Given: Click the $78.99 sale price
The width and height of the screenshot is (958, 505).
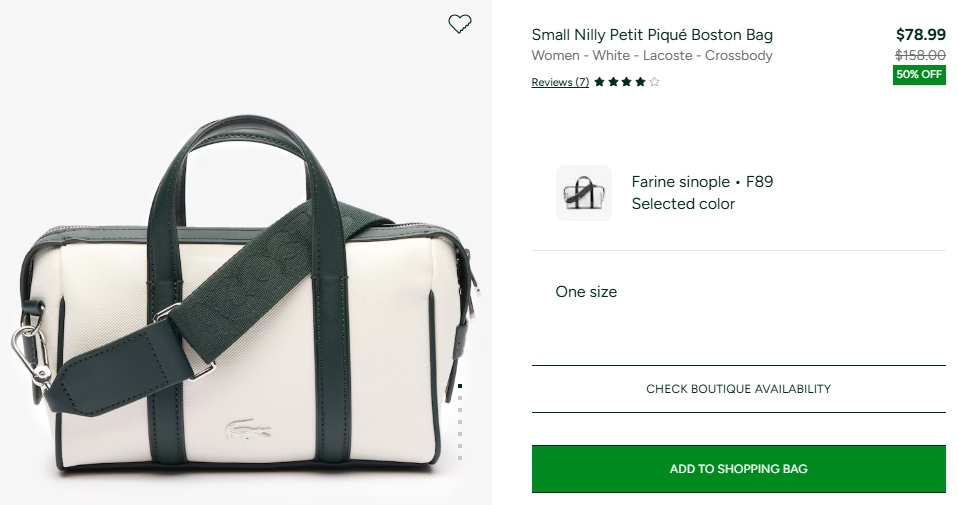Looking at the screenshot, I should tap(920, 35).
